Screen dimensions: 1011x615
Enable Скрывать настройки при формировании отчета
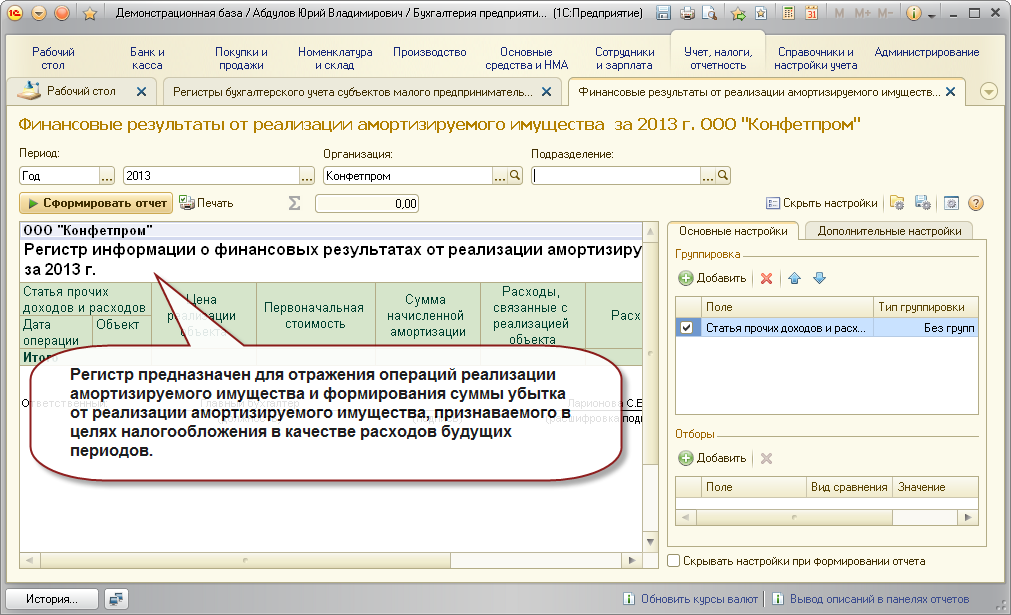click(673, 561)
